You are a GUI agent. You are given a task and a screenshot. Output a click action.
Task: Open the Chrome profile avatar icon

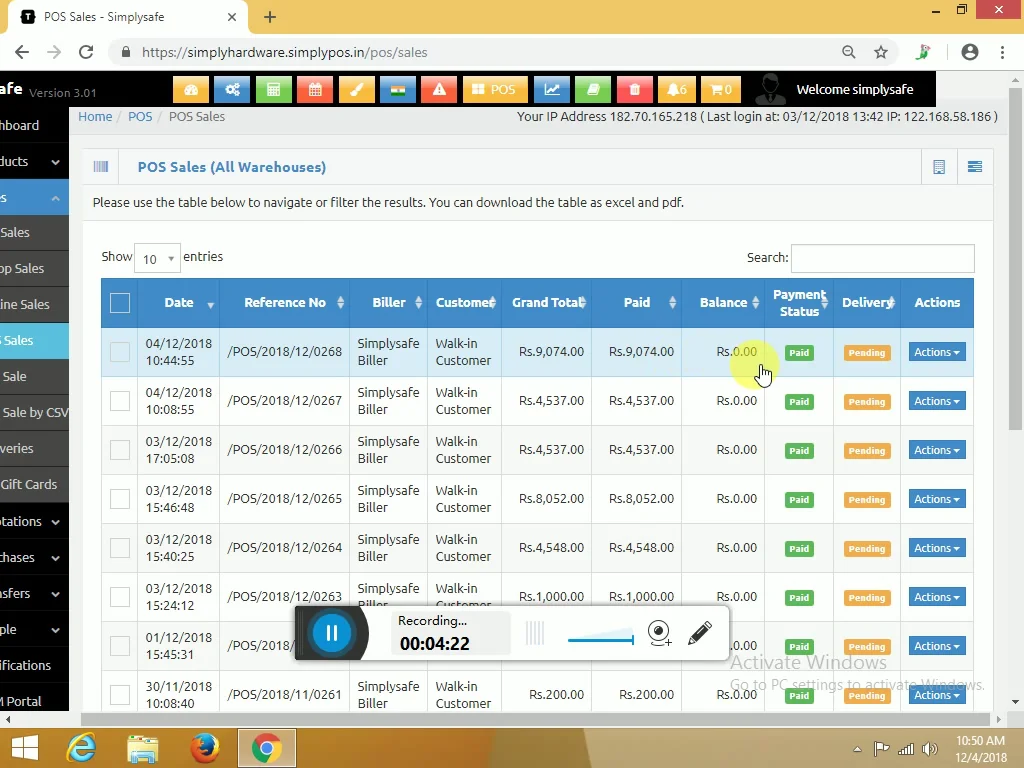point(970,52)
